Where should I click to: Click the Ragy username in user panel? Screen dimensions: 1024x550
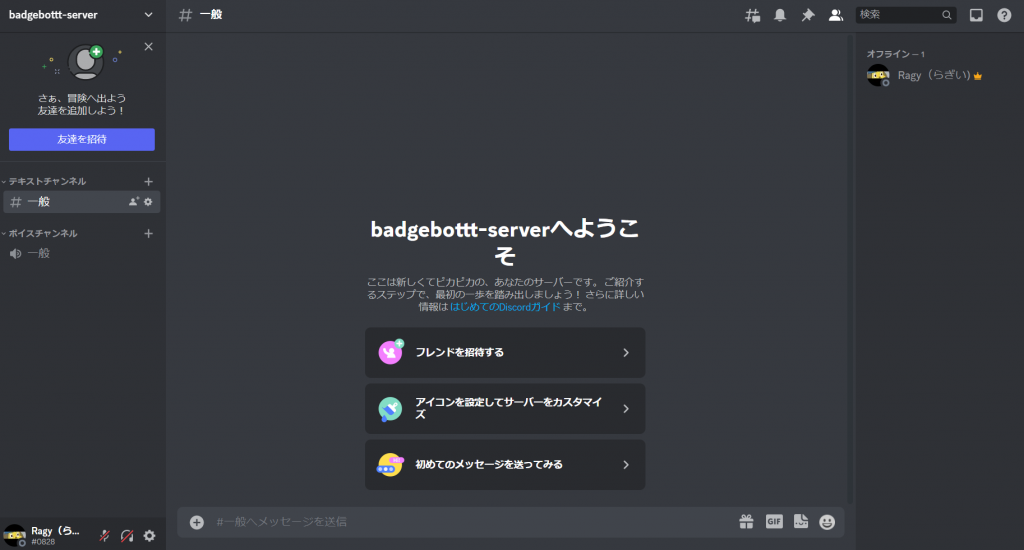click(x=56, y=531)
